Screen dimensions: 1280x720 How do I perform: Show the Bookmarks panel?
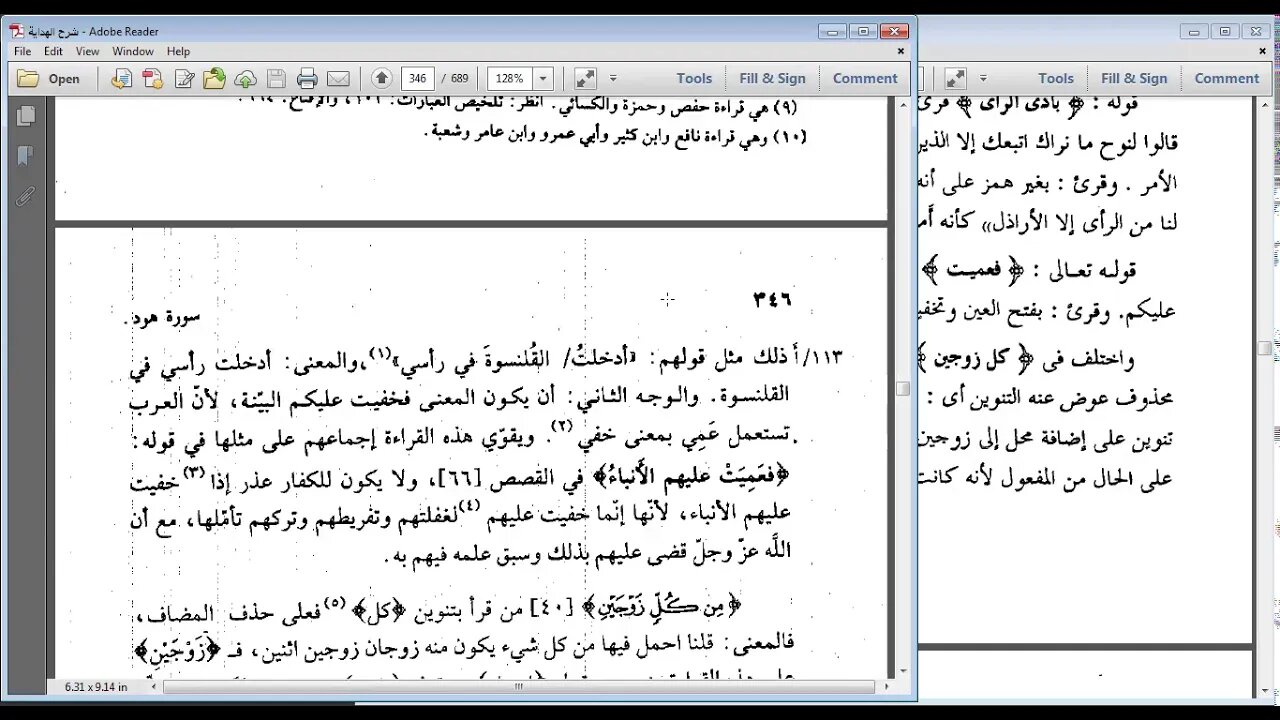pyautogui.click(x=25, y=156)
